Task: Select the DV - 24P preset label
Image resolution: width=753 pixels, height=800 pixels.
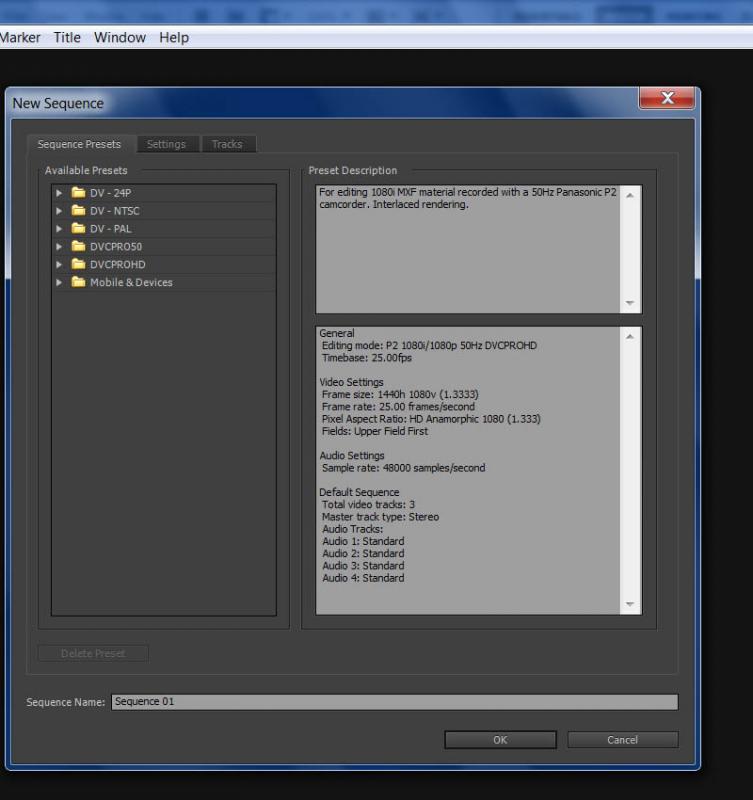Action: pyautogui.click(x=111, y=193)
